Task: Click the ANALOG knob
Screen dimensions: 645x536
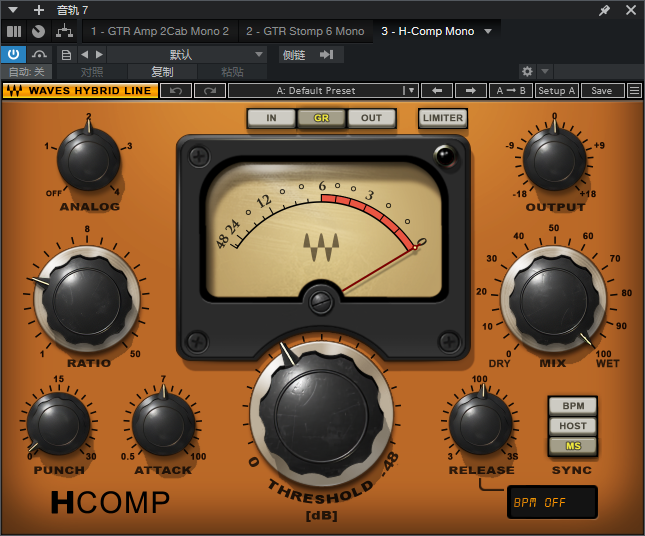Action: [88, 160]
